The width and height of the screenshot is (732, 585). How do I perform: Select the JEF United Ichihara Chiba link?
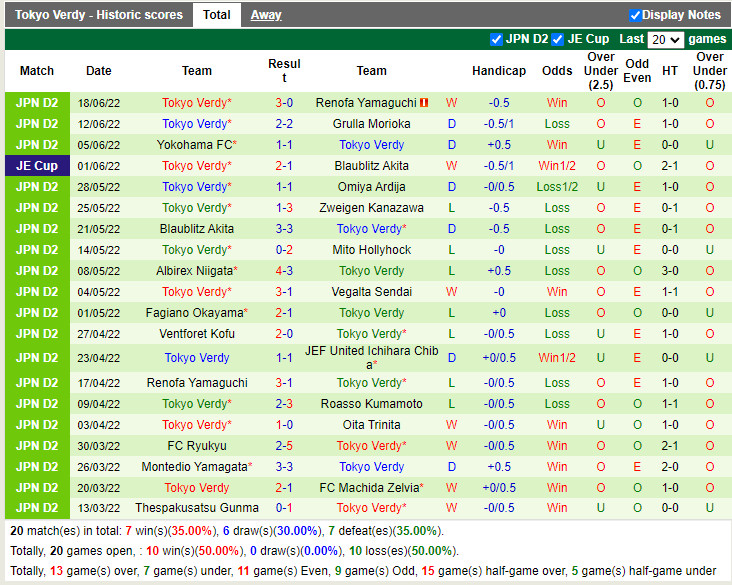(x=371, y=357)
